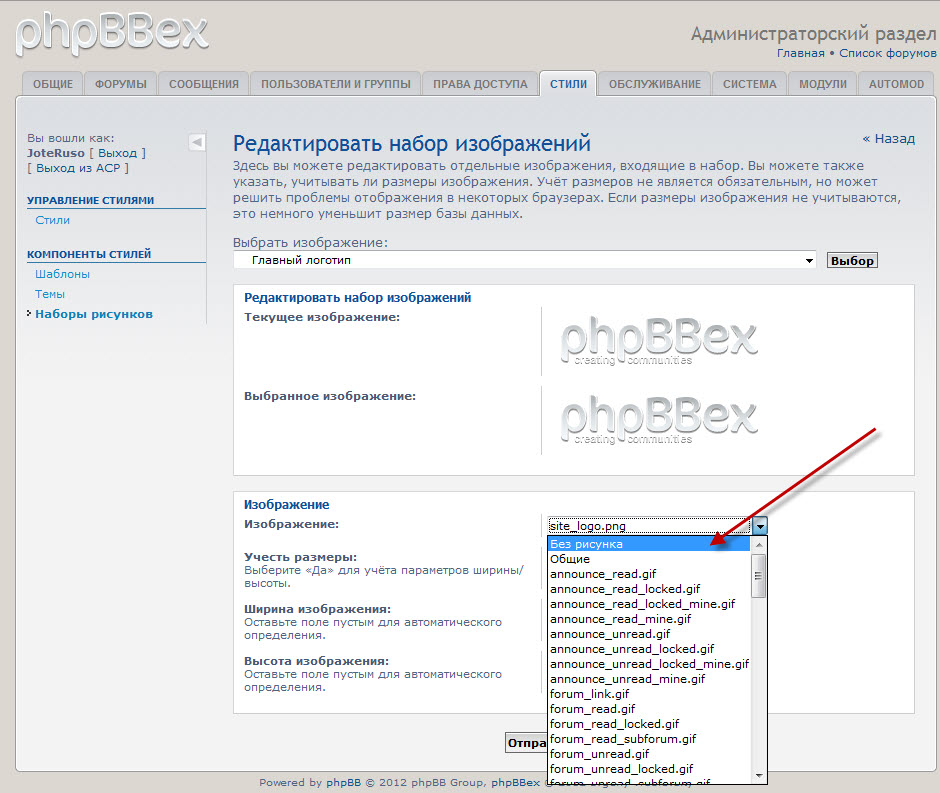Click the Список форумов link

(x=887, y=53)
